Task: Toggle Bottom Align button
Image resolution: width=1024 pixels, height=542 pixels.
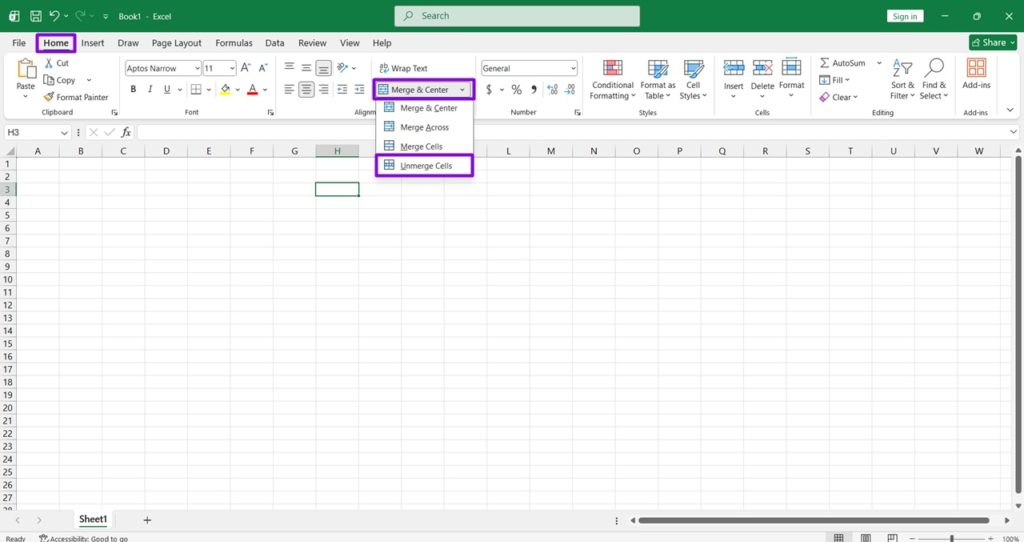Action: [x=323, y=67]
